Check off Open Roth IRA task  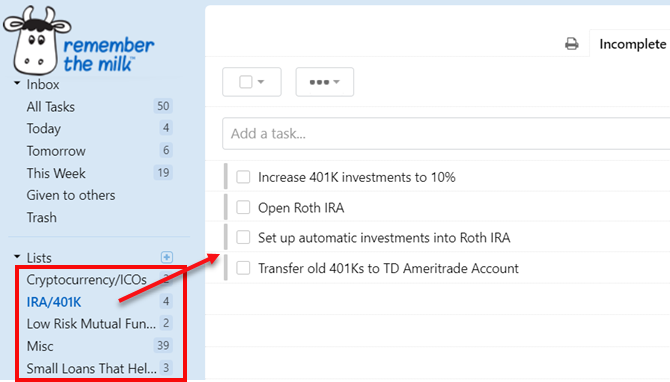(243, 207)
